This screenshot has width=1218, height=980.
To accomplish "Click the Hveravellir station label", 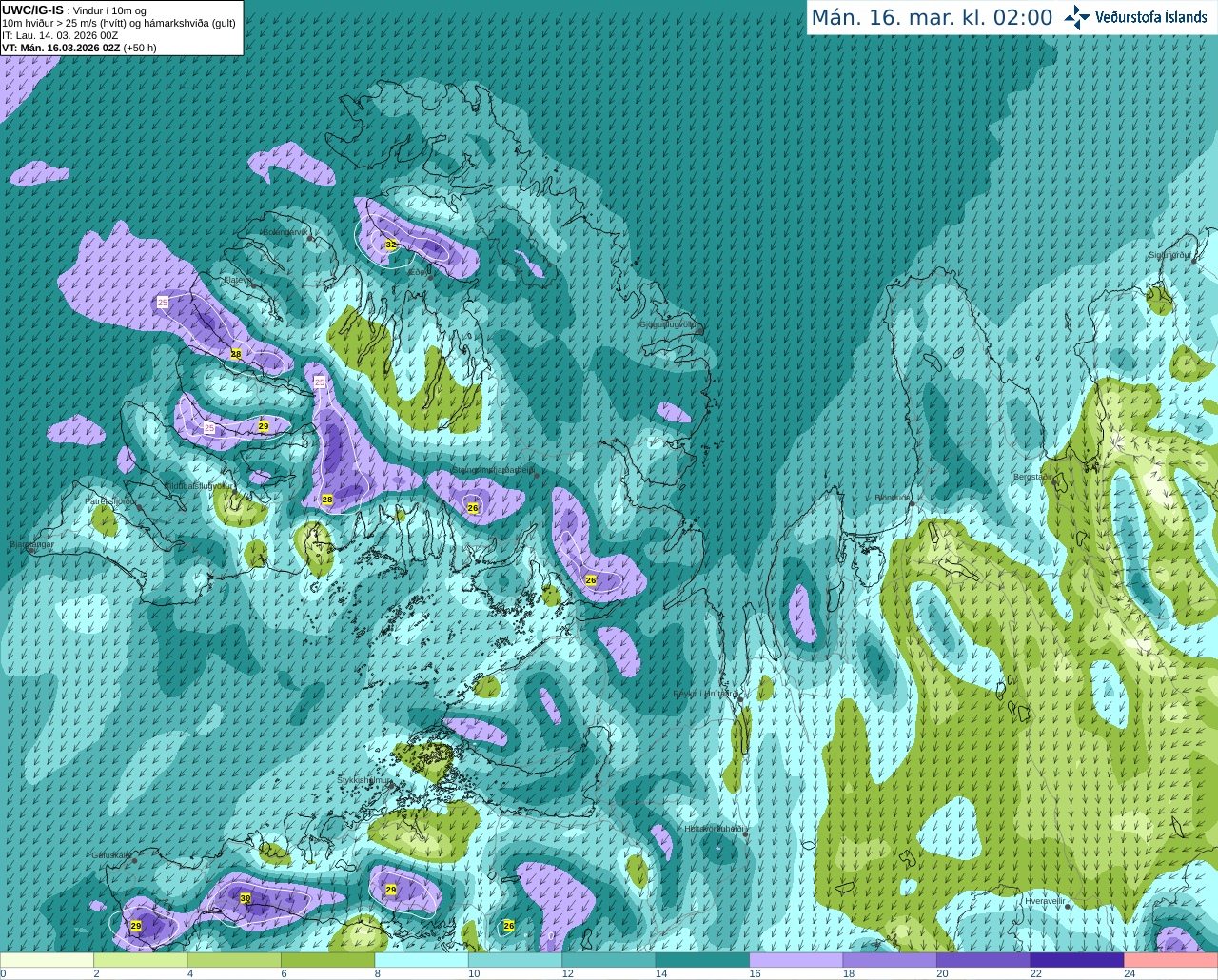I will (x=1045, y=901).
